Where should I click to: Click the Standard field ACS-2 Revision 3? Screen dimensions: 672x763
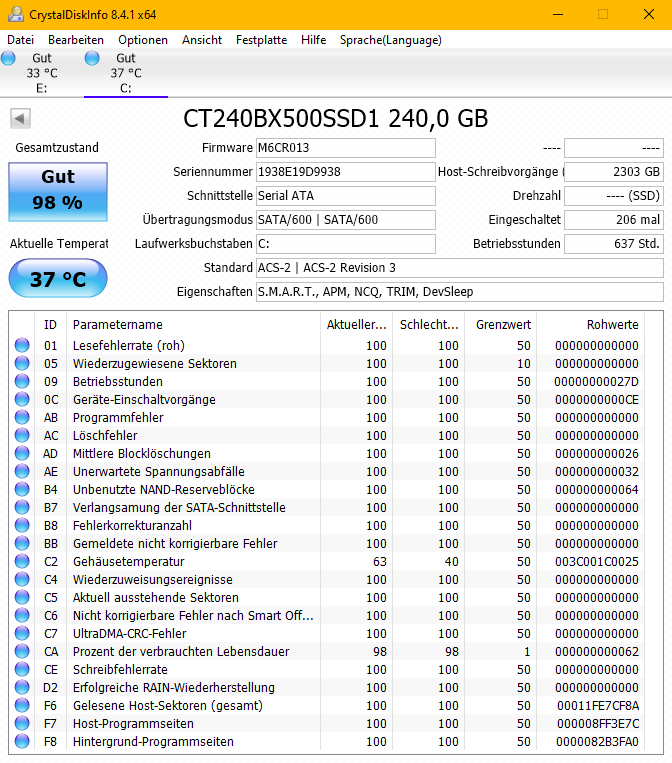point(460,268)
